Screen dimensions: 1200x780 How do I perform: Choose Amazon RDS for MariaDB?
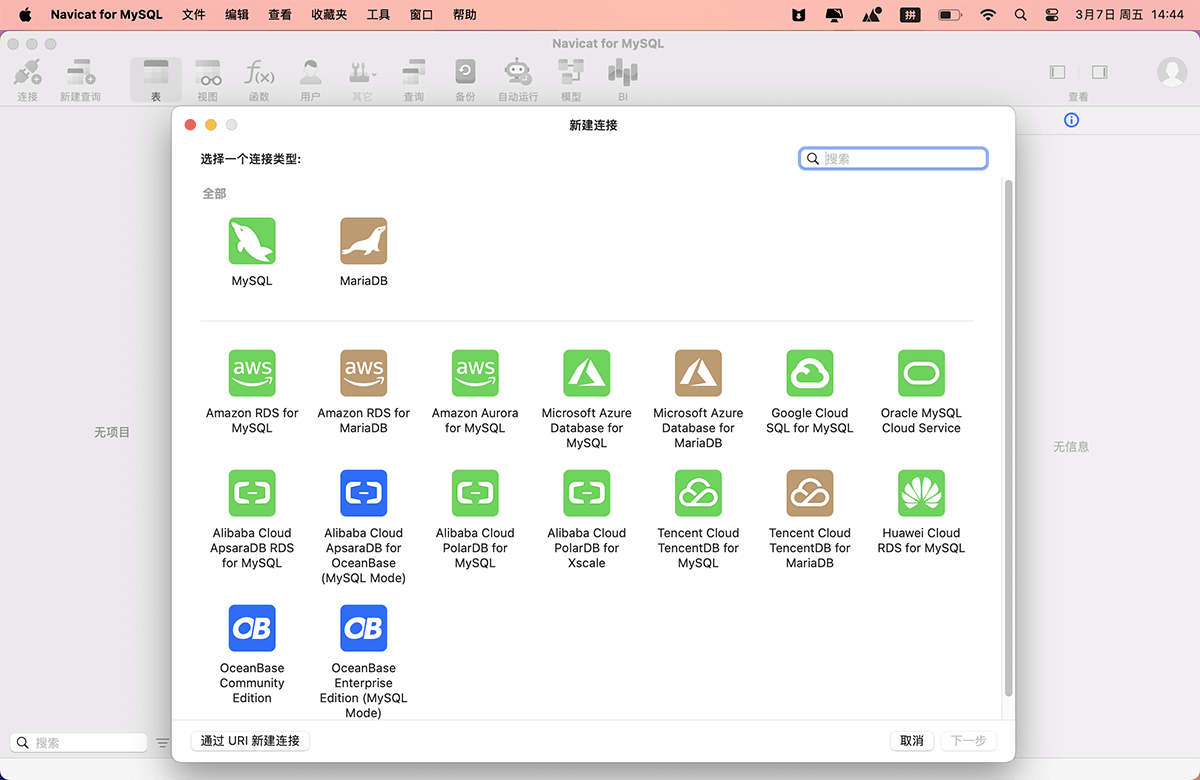coord(364,373)
